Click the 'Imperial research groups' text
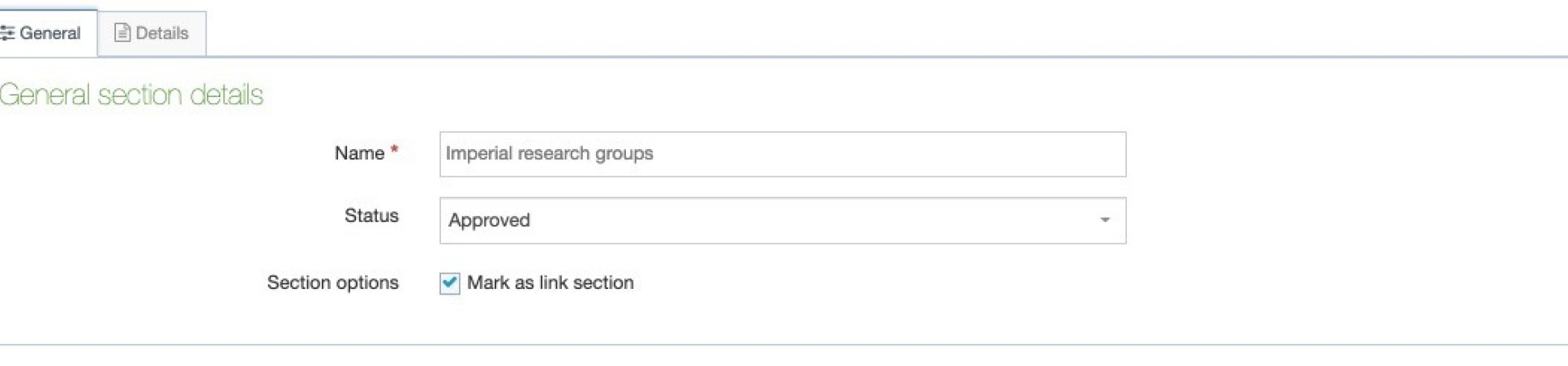The height and width of the screenshot is (366, 1568). tap(549, 154)
